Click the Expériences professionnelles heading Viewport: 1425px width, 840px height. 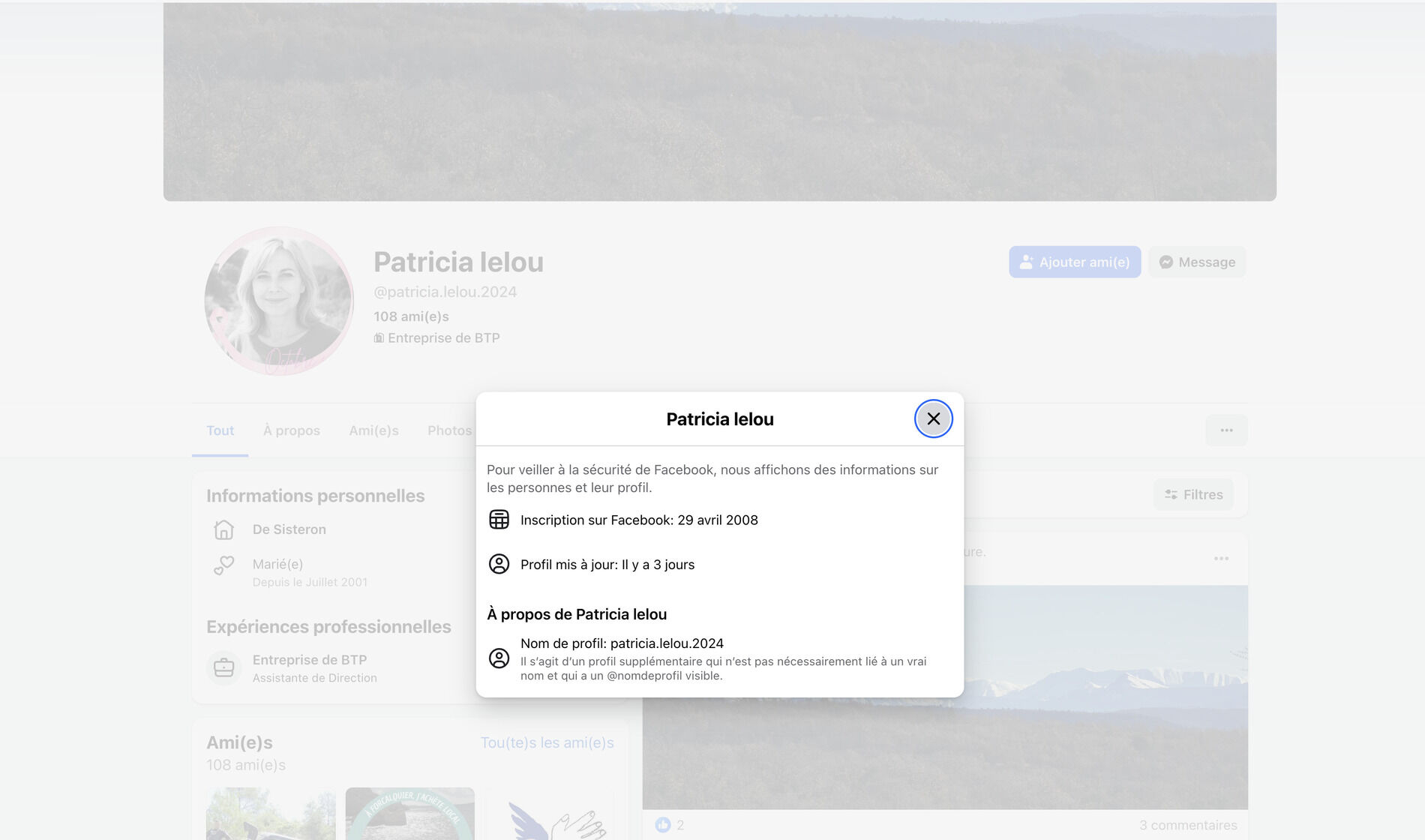pyautogui.click(x=328, y=627)
